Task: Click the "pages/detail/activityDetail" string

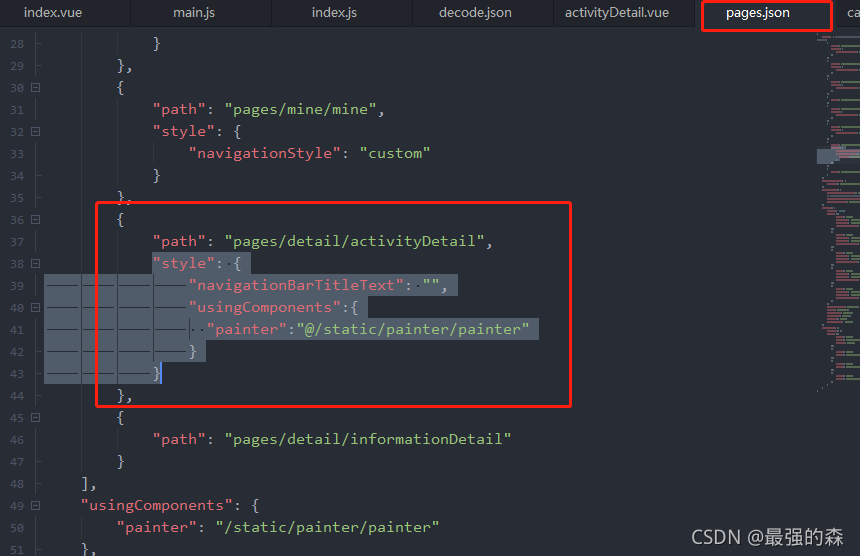Action: [355, 241]
